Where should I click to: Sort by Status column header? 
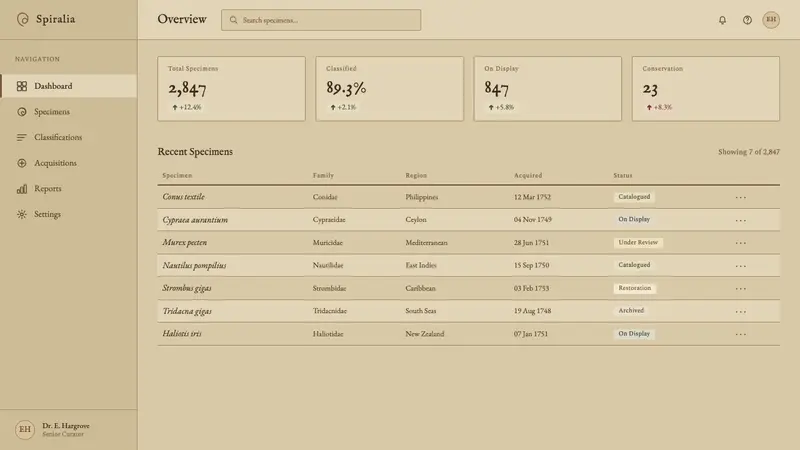pos(622,176)
